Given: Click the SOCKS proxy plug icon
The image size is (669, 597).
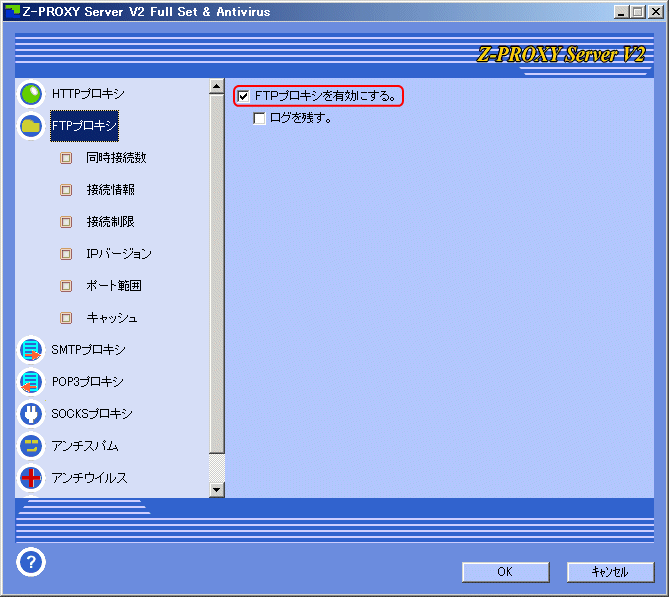Looking at the screenshot, I should coord(31,414).
